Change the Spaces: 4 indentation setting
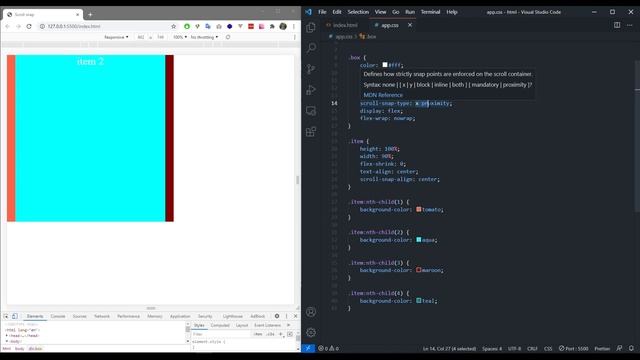The width and height of the screenshot is (640, 360). pos(492,349)
